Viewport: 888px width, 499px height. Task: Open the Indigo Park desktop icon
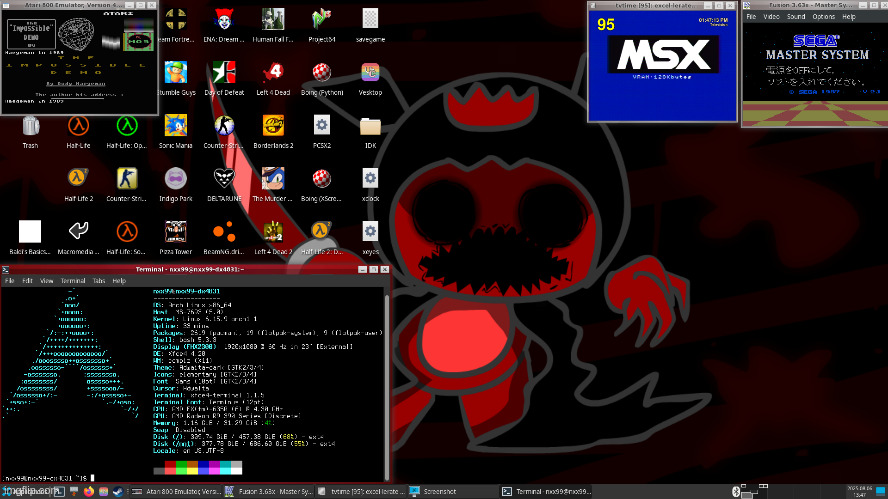click(x=176, y=179)
